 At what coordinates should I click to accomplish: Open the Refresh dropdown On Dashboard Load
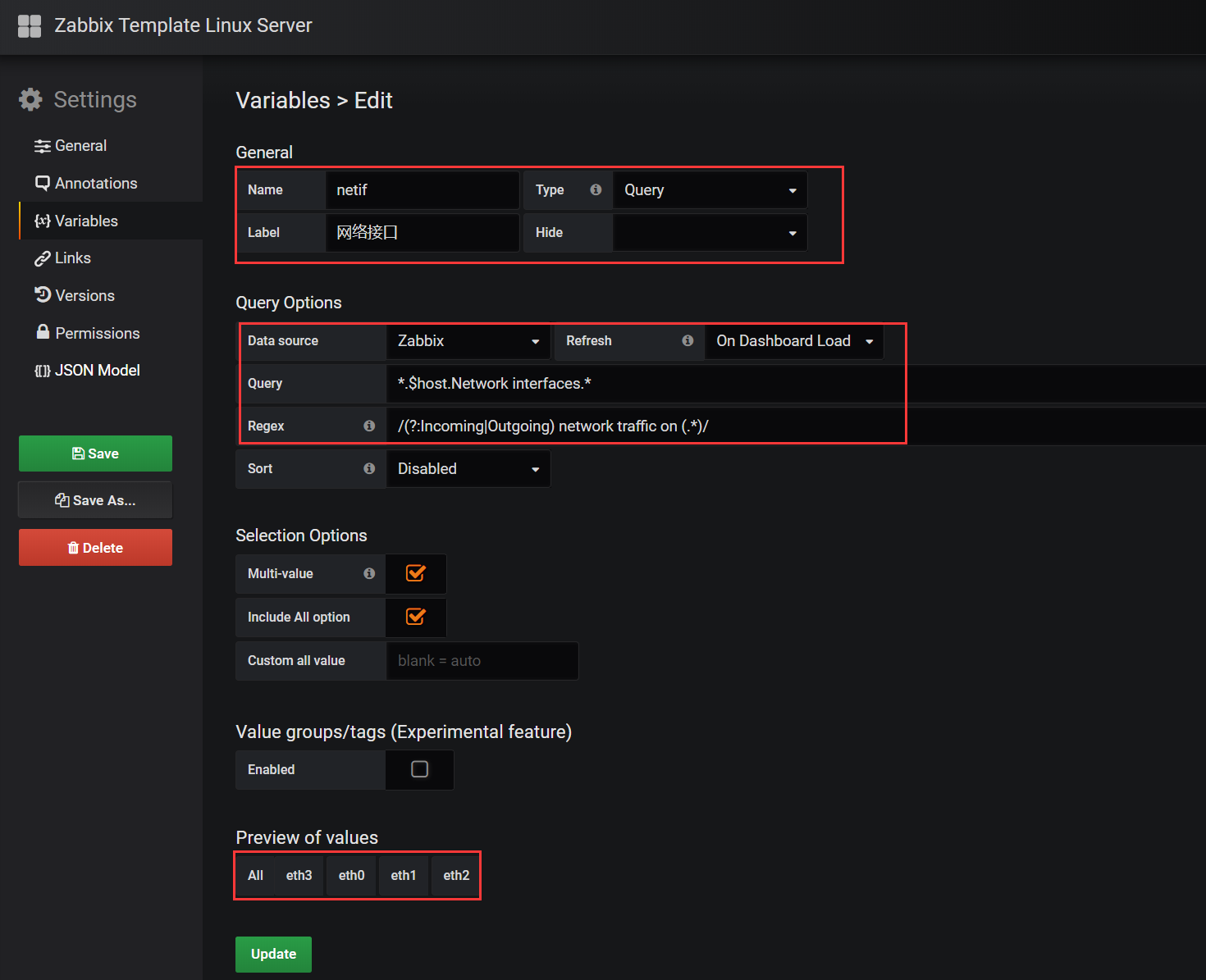tap(793, 341)
